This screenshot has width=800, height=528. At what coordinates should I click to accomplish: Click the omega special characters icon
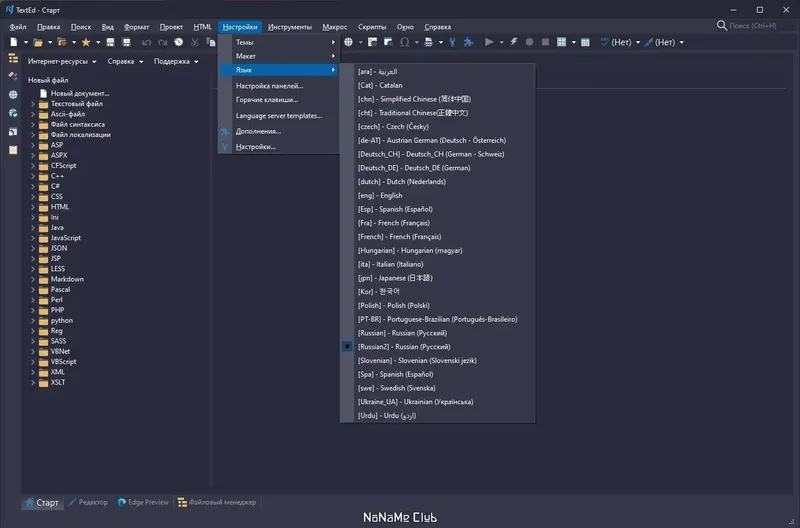405,42
